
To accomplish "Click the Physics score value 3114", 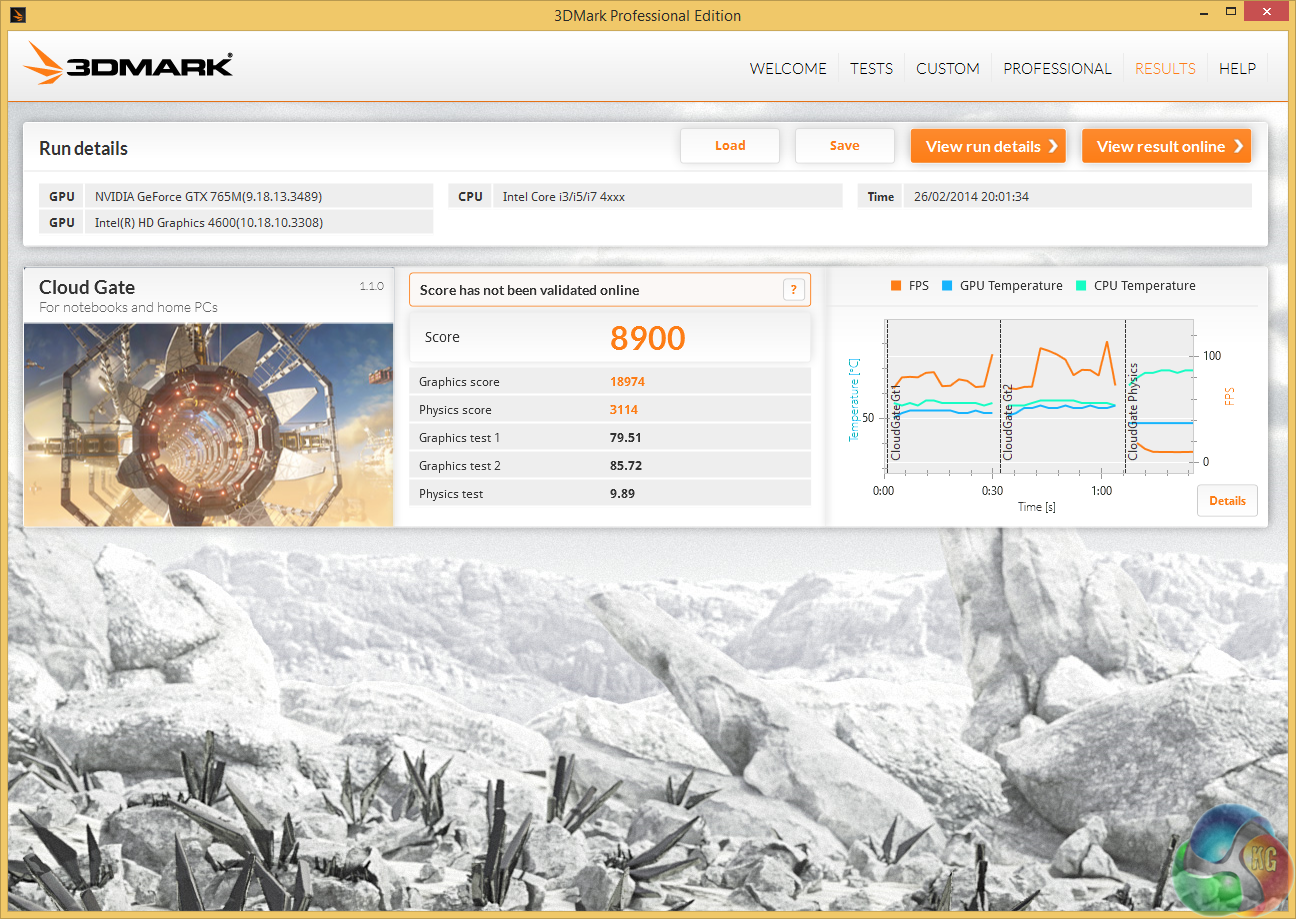I will click(x=624, y=410).
